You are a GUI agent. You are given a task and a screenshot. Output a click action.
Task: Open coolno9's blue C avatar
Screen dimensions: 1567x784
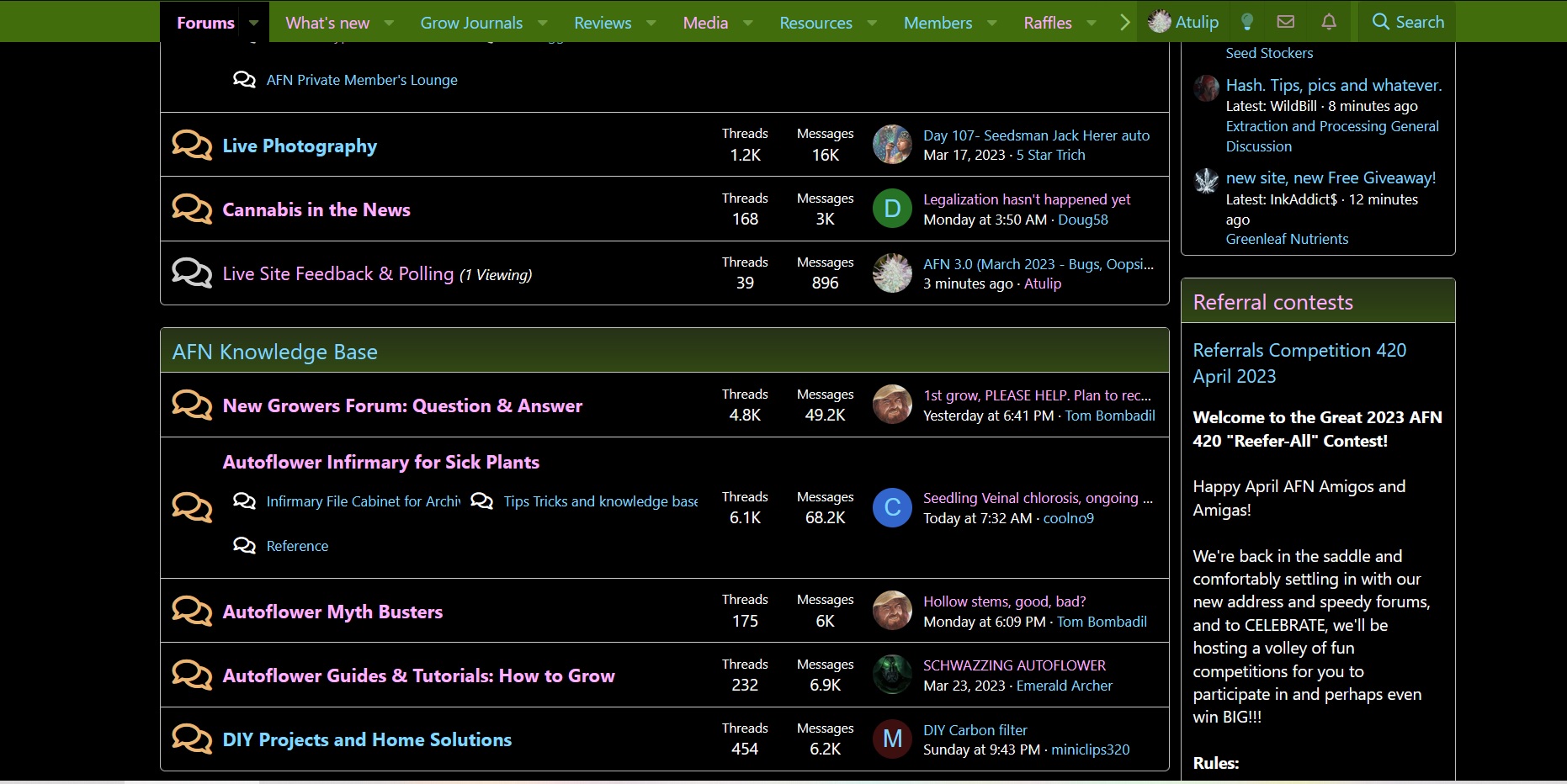coord(892,507)
